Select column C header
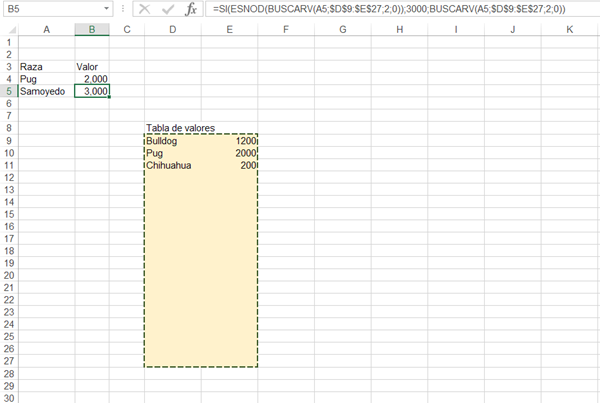 (x=127, y=29)
